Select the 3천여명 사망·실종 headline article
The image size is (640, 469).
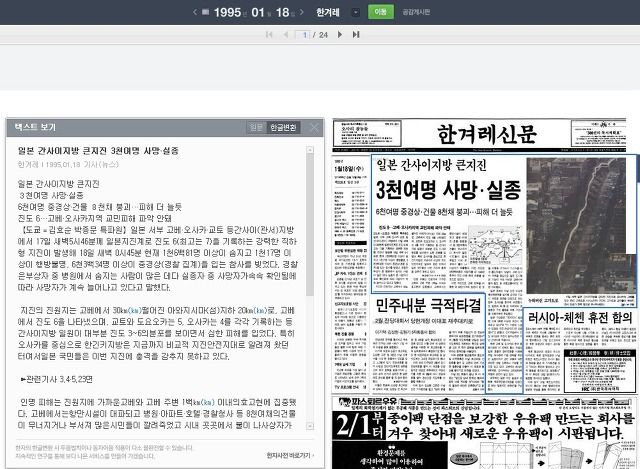pos(448,190)
